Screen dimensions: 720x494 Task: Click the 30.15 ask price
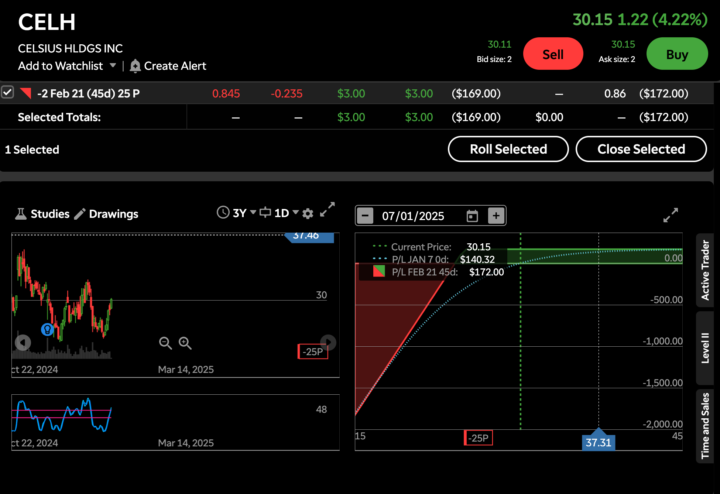coord(623,45)
